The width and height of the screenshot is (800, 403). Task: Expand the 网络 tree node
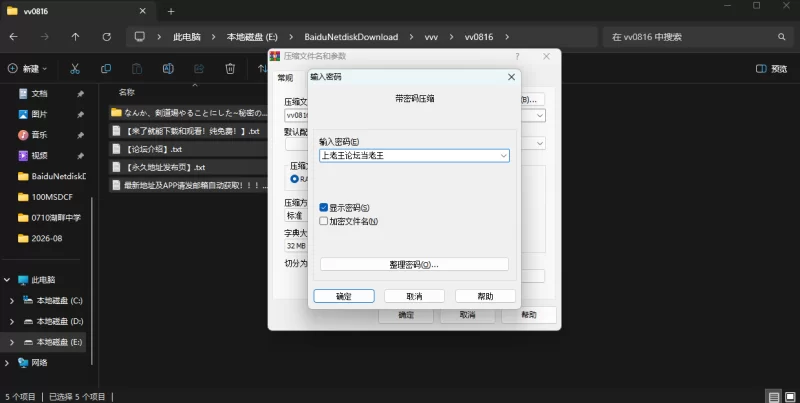point(7,363)
